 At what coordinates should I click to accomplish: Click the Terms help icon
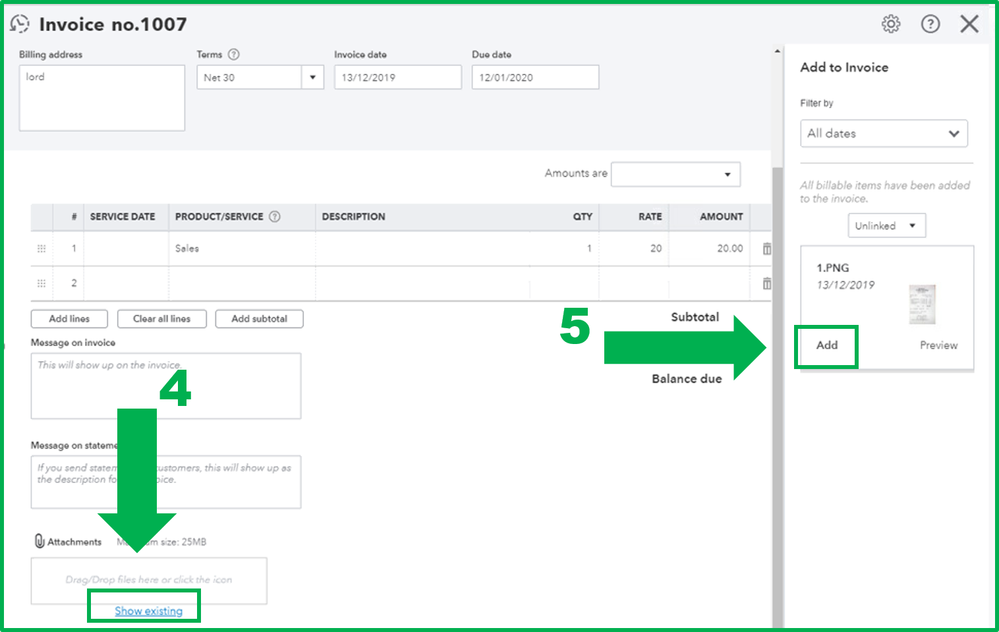pyautogui.click(x=234, y=54)
